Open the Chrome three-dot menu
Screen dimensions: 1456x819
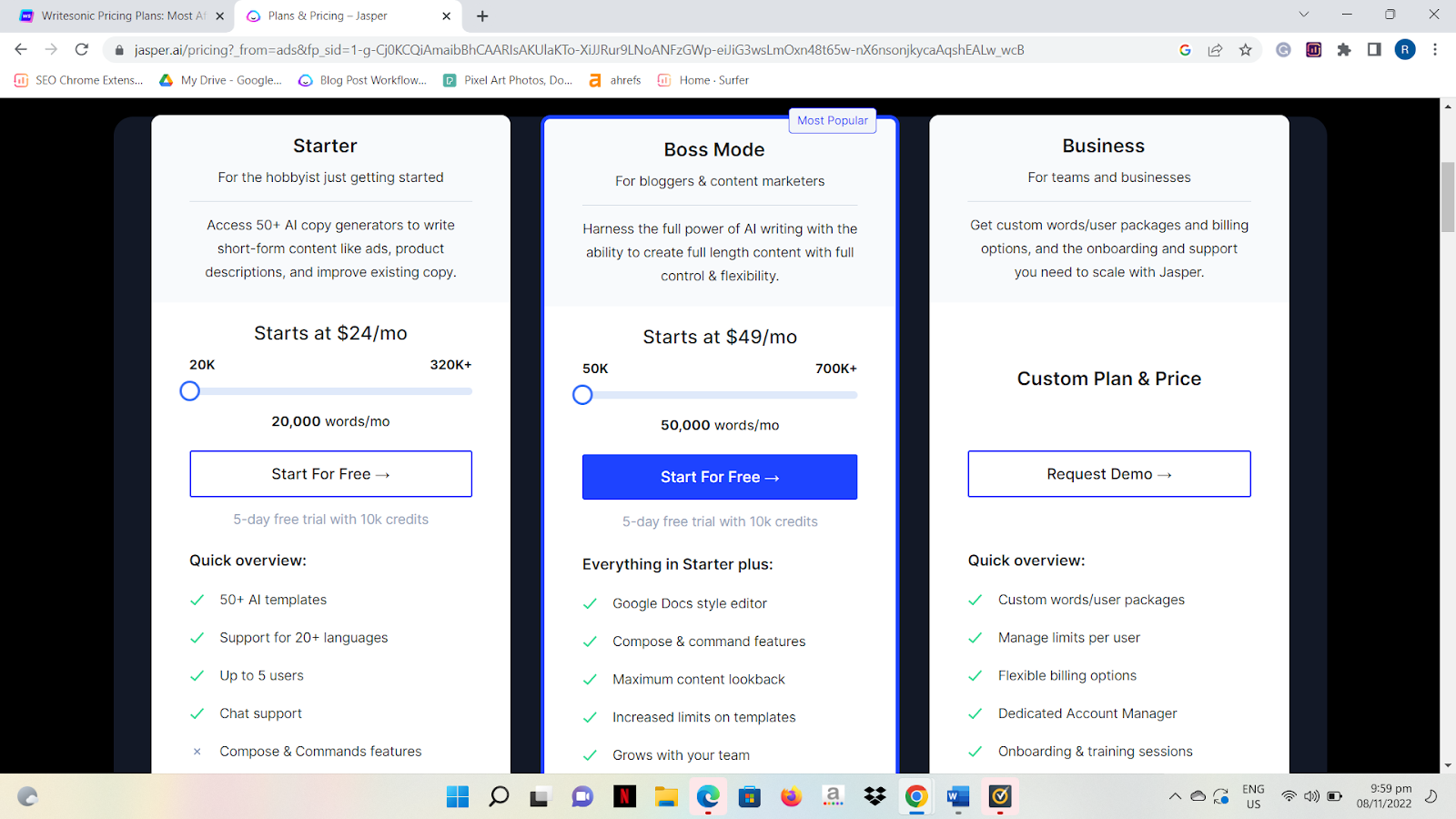(1435, 50)
